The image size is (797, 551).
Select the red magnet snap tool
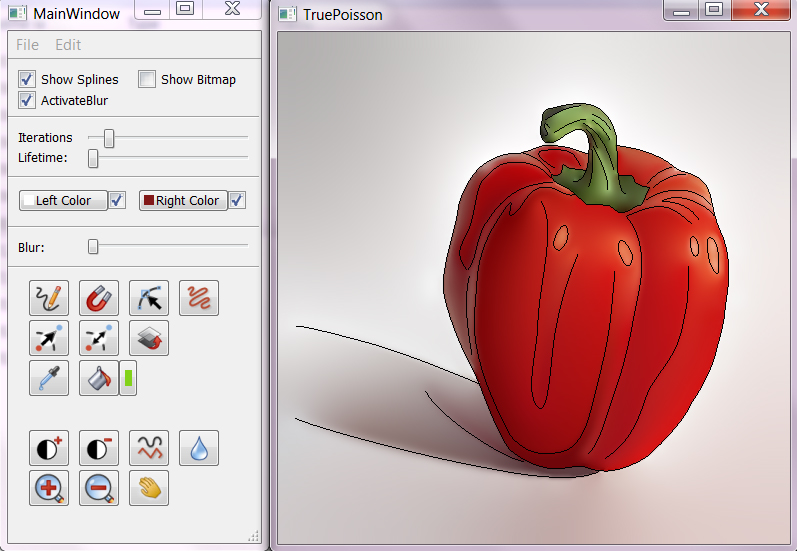click(x=99, y=298)
